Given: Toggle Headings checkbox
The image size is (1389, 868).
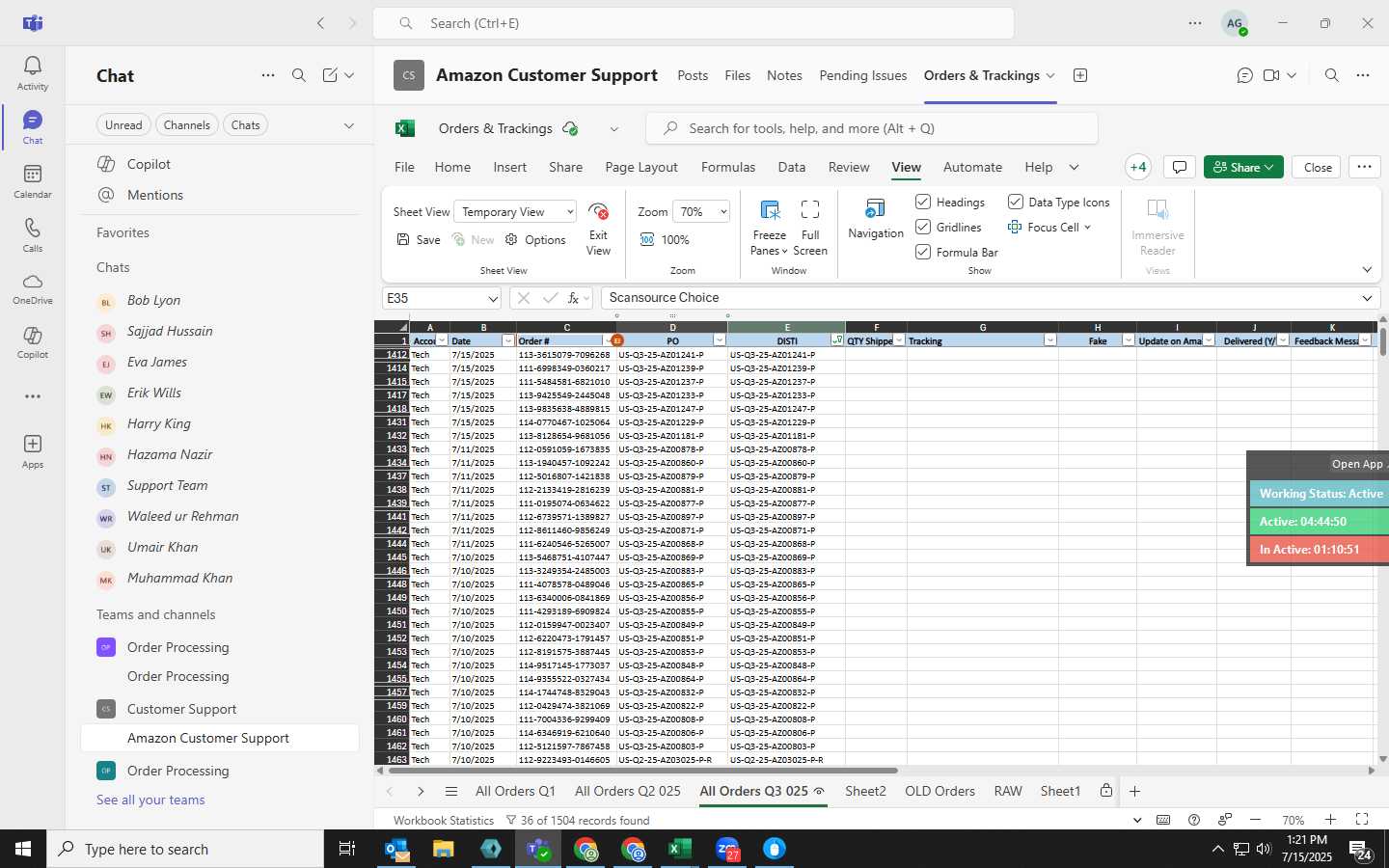Looking at the screenshot, I should (x=923, y=202).
